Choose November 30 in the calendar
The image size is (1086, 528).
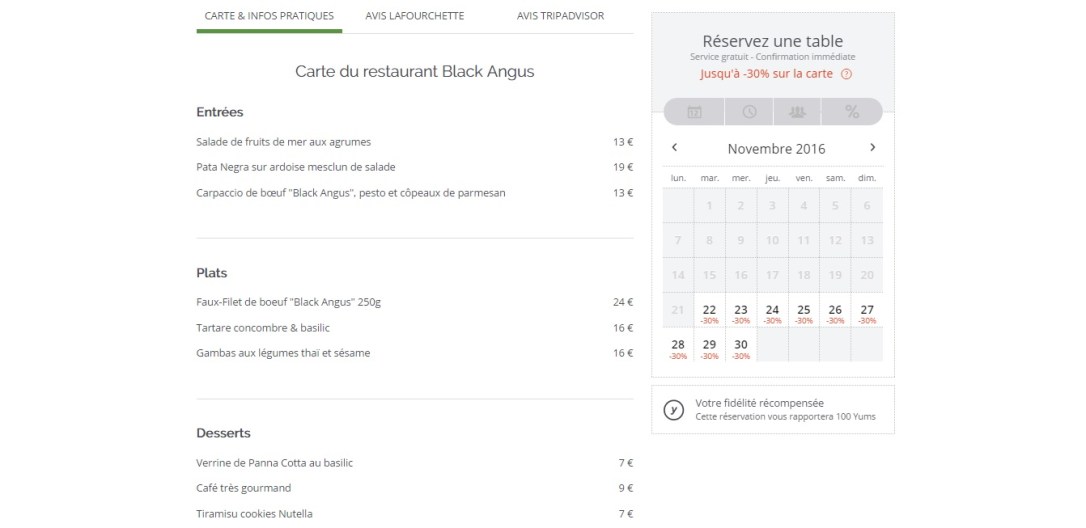pos(741,348)
